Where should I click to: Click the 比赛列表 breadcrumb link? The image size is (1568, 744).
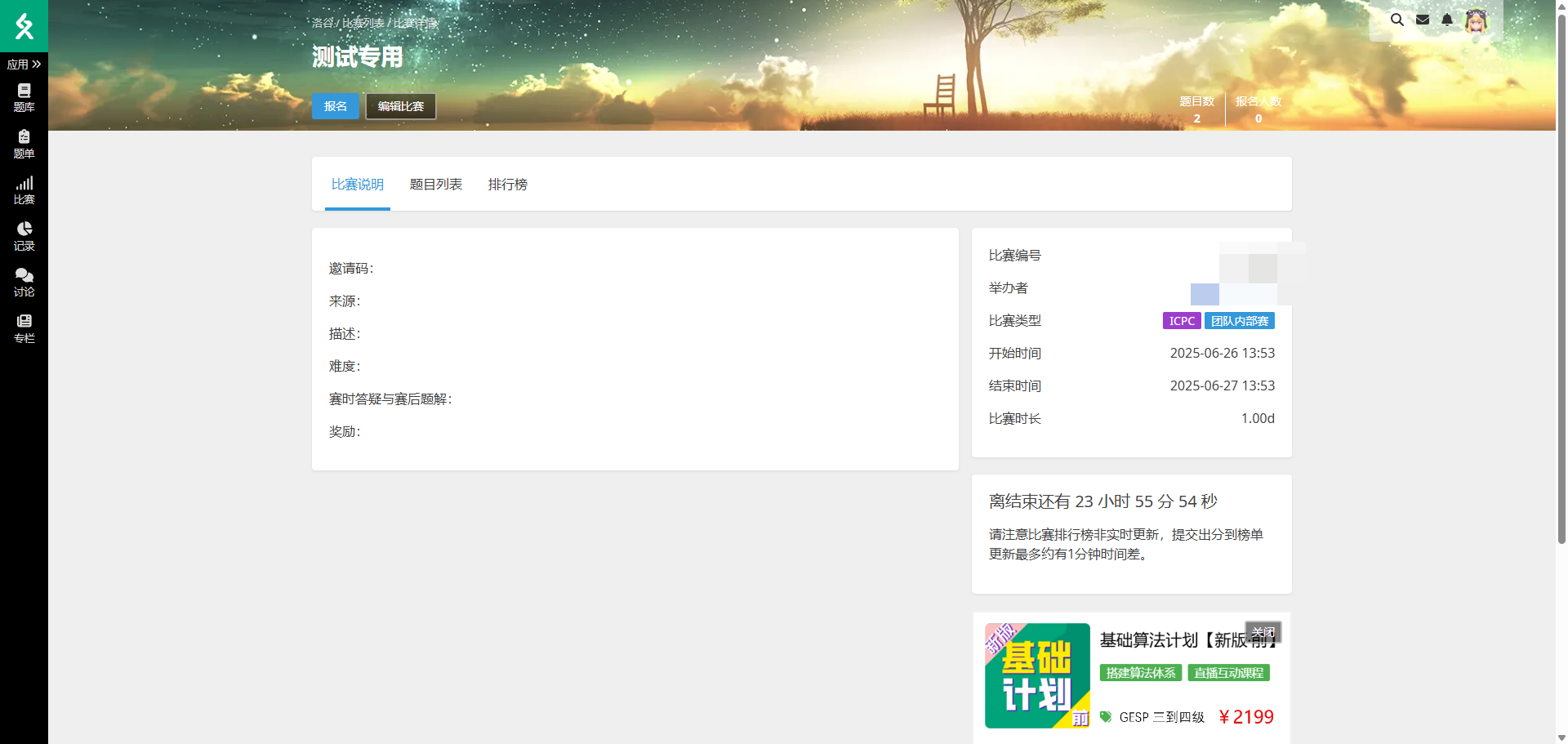click(363, 23)
